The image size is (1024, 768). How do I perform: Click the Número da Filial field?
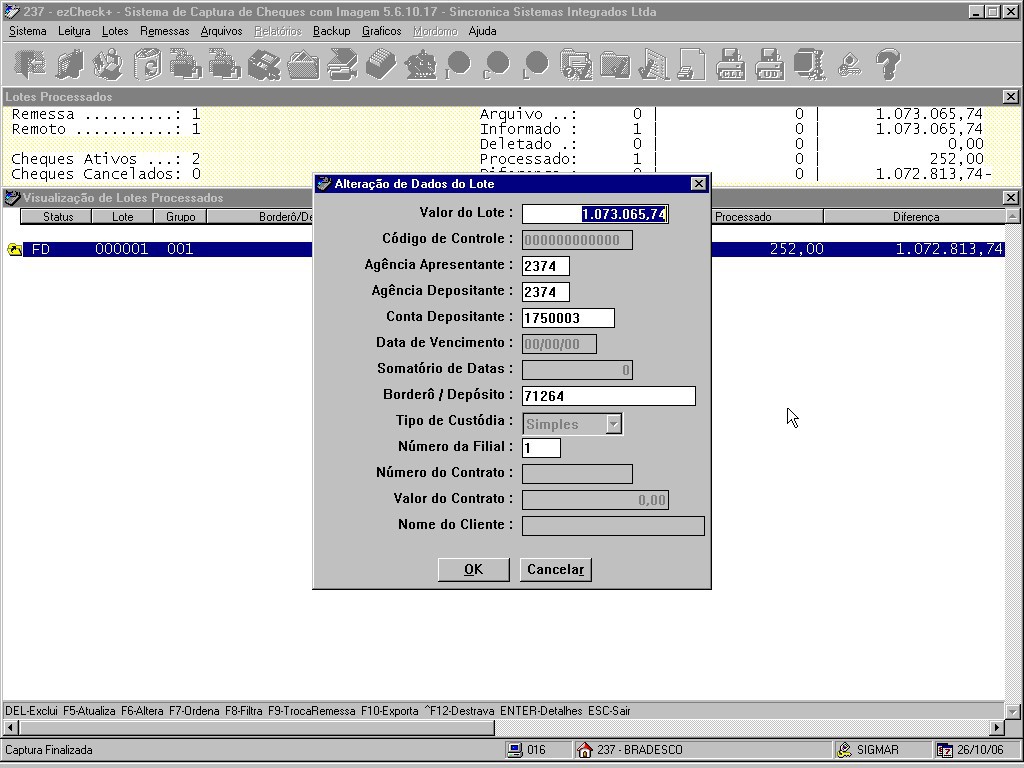[541, 447]
